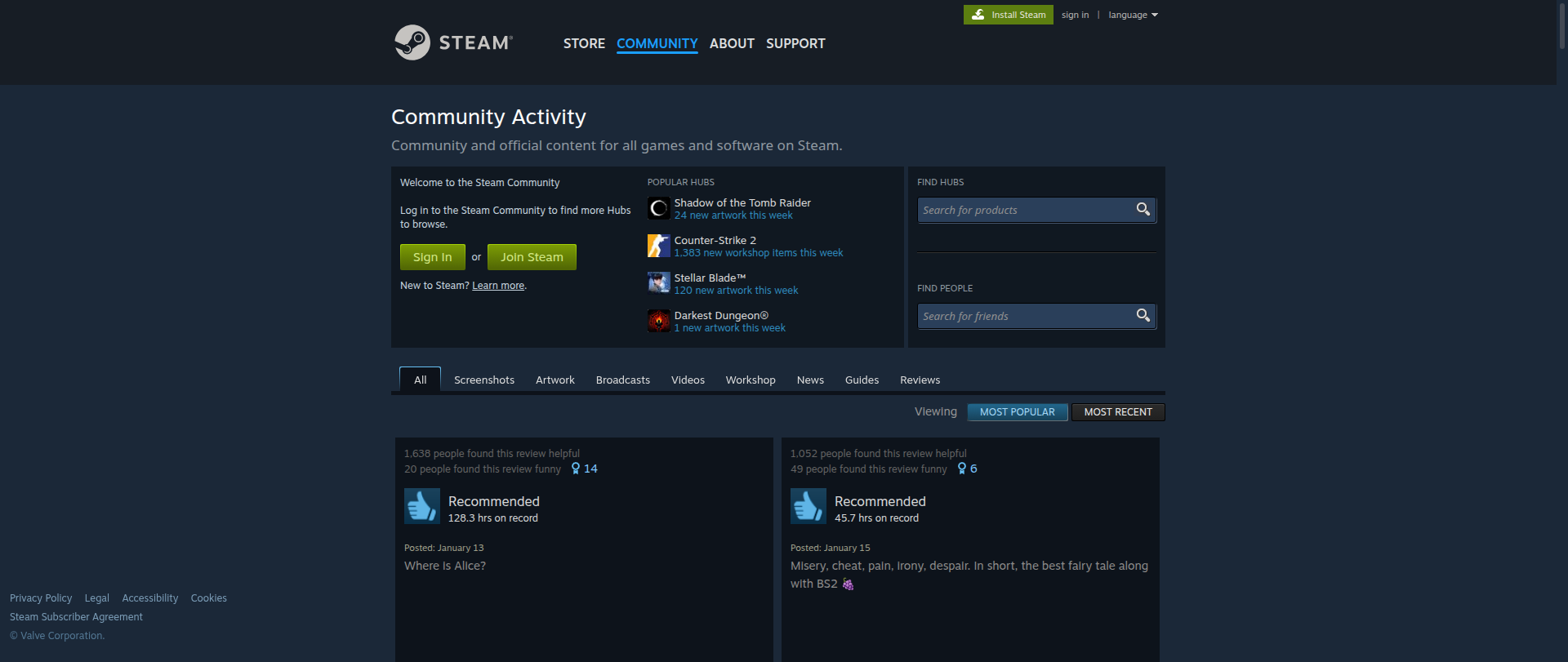Open the Learn more link
The width and height of the screenshot is (1568, 662).
point(498,286)
